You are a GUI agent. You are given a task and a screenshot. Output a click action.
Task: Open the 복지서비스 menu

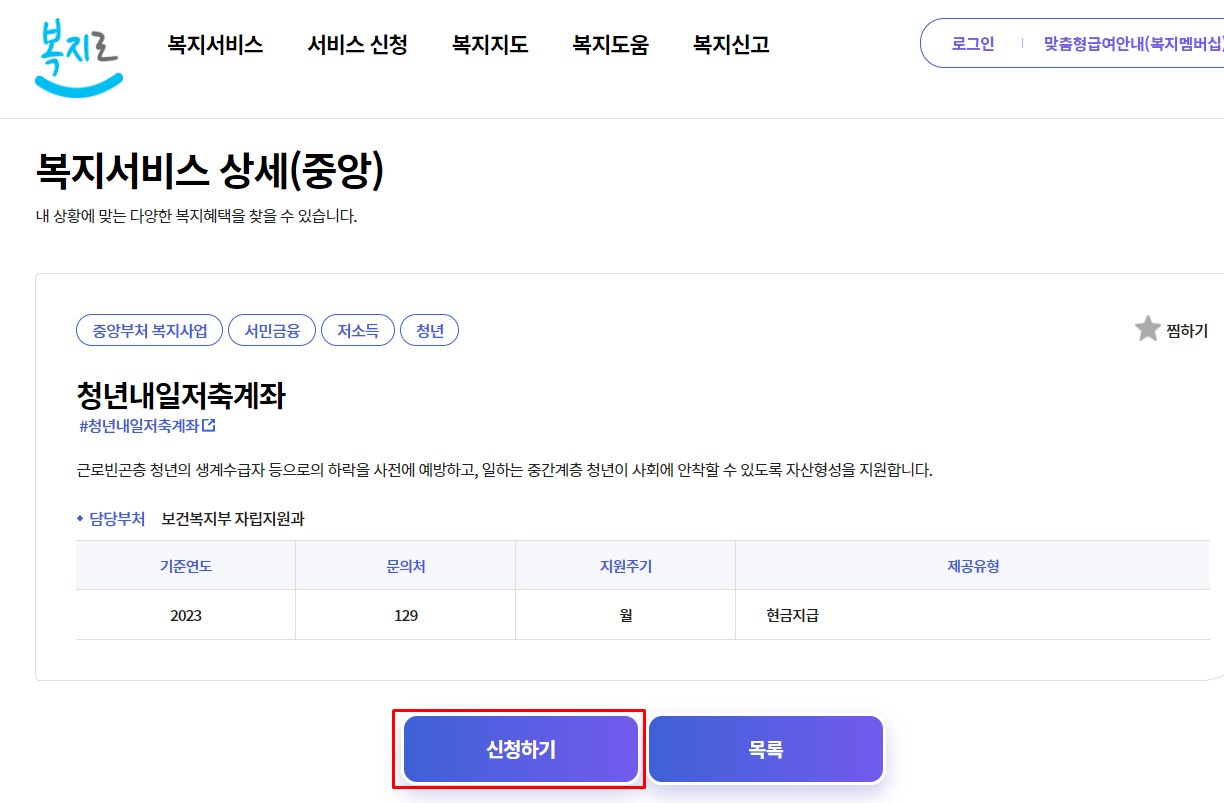[x=215, y=44]
